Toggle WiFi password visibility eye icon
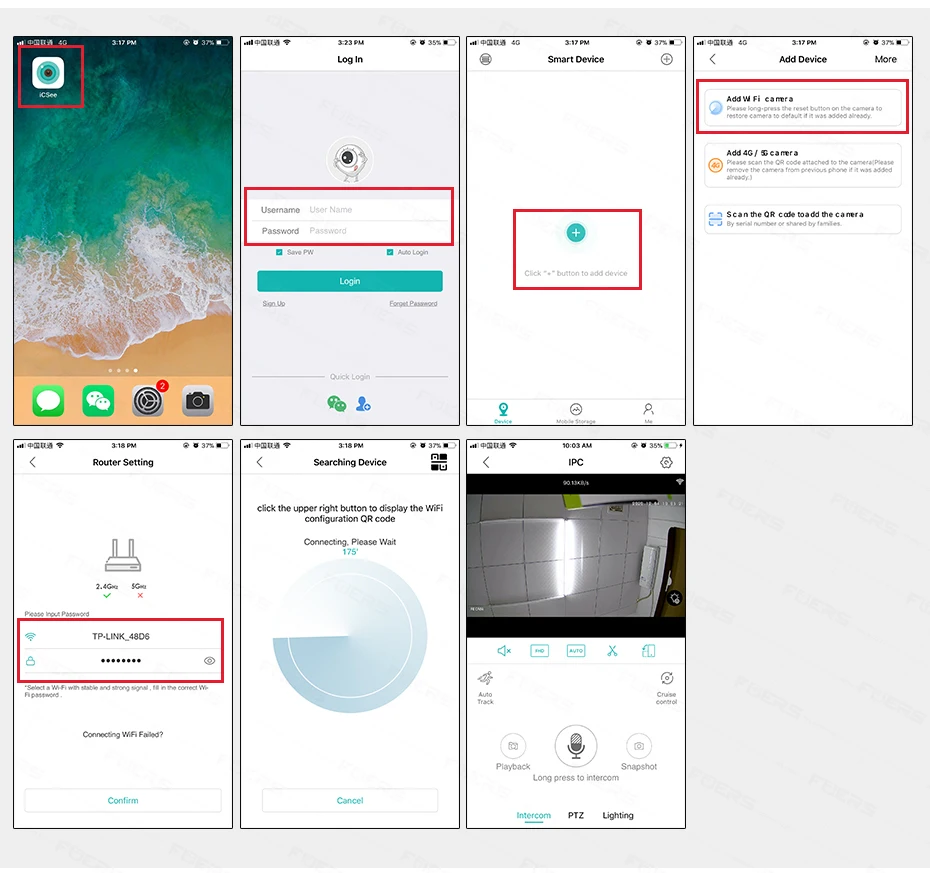 209,661
